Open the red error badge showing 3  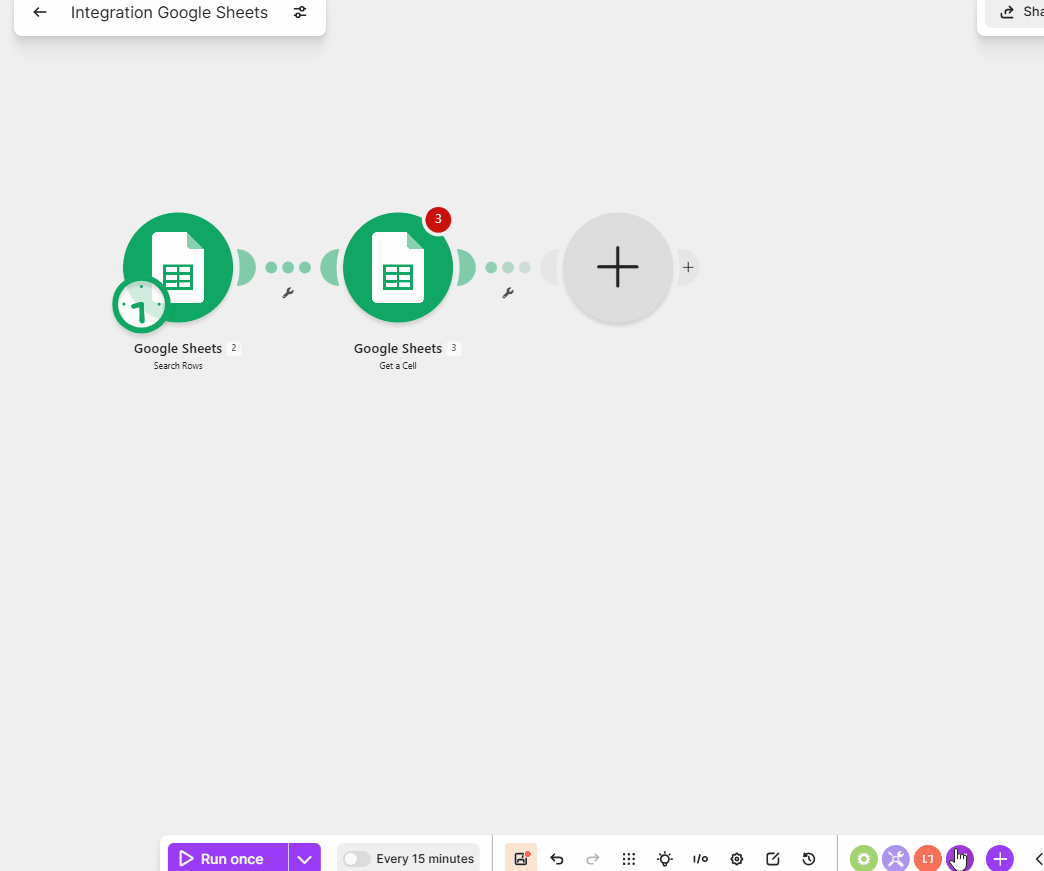coord(438,219)
